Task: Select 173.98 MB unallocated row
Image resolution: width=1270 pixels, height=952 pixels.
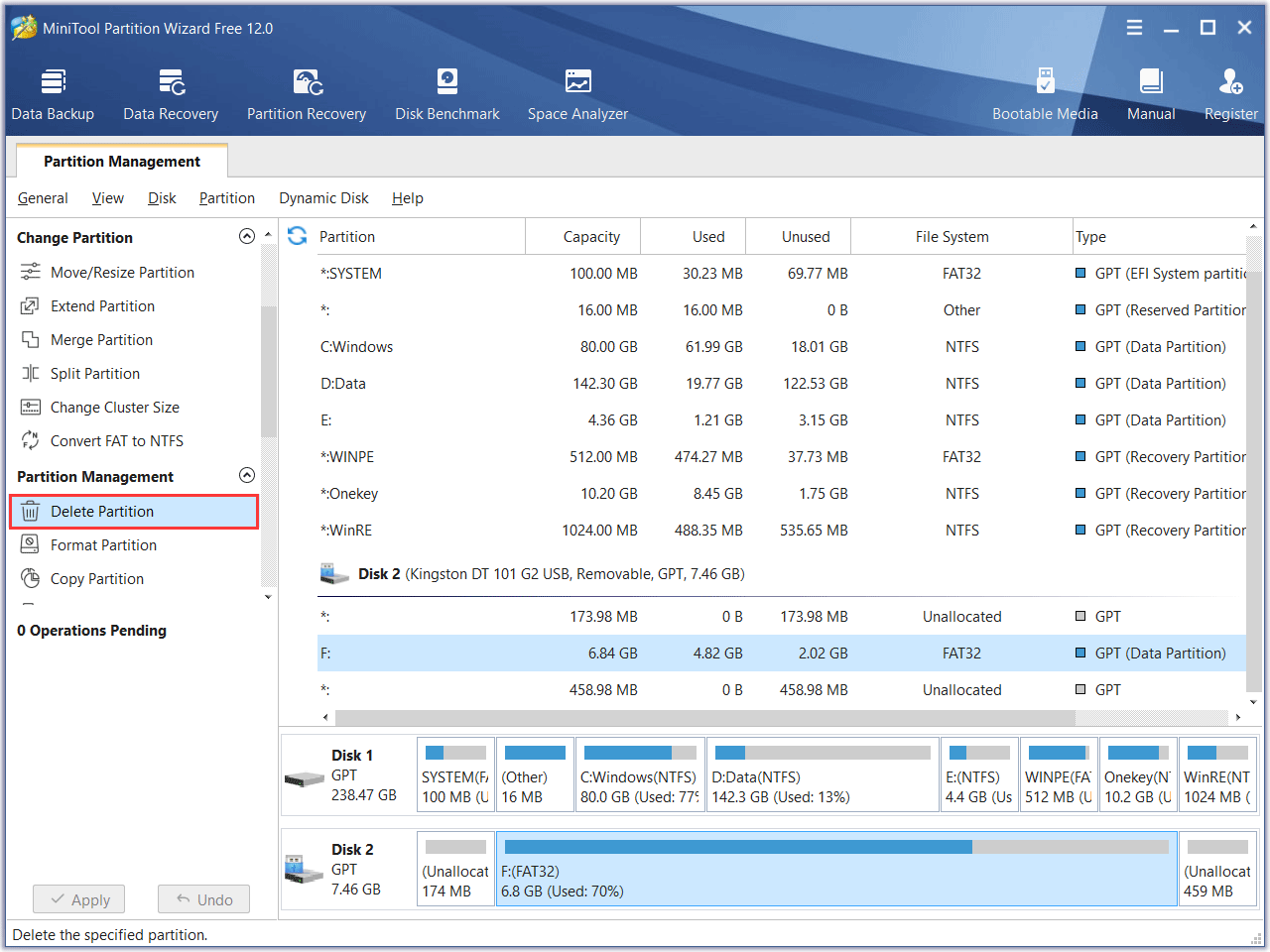Action: pos(782,617)
